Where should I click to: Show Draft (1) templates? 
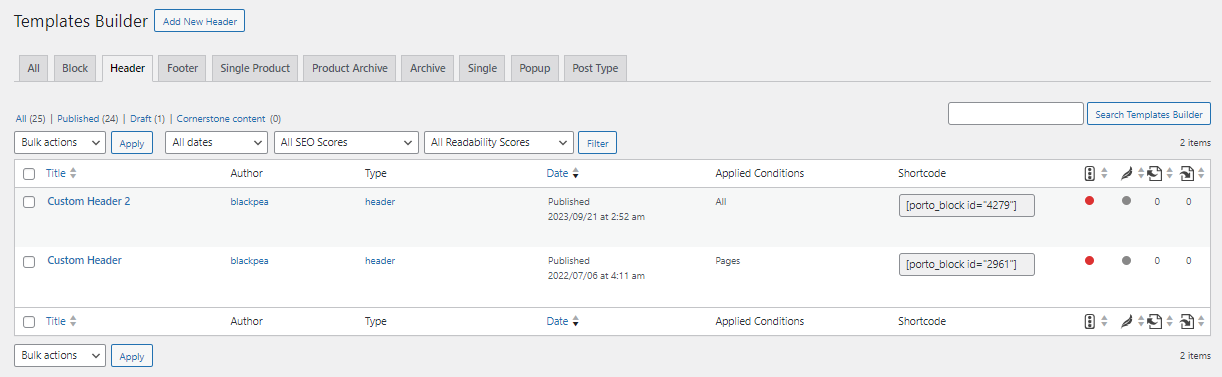pyautogui.click(x=147, y=118)
